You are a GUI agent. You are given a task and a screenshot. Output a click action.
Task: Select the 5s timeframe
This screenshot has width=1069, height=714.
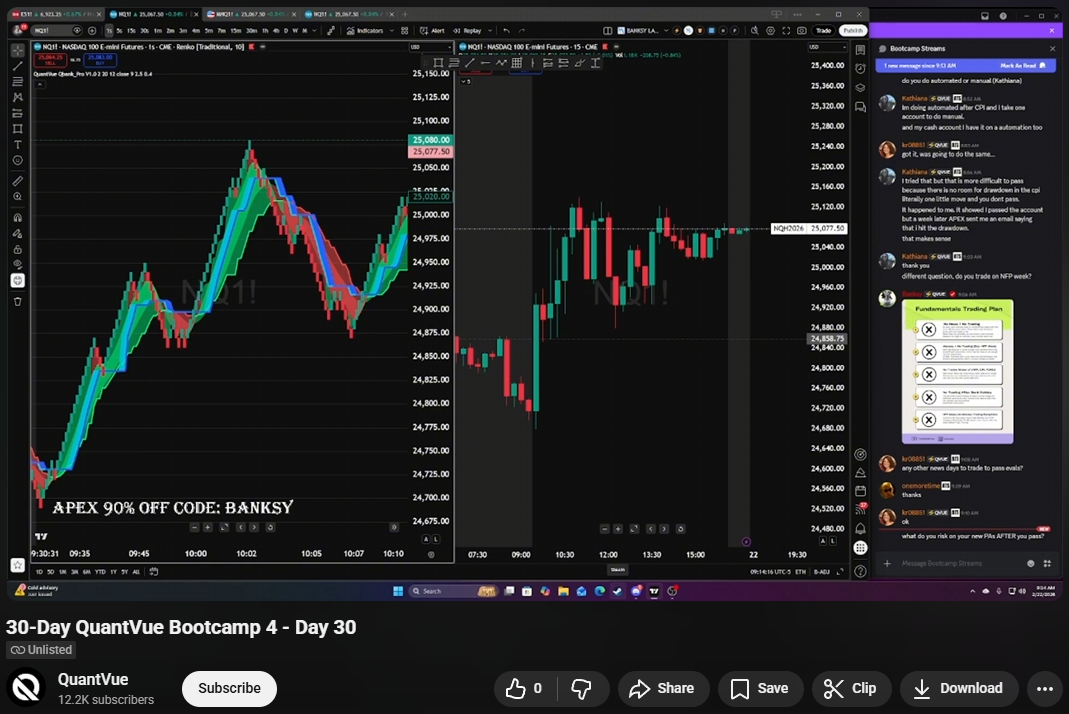pyautogui.click(x=119, y=31)
